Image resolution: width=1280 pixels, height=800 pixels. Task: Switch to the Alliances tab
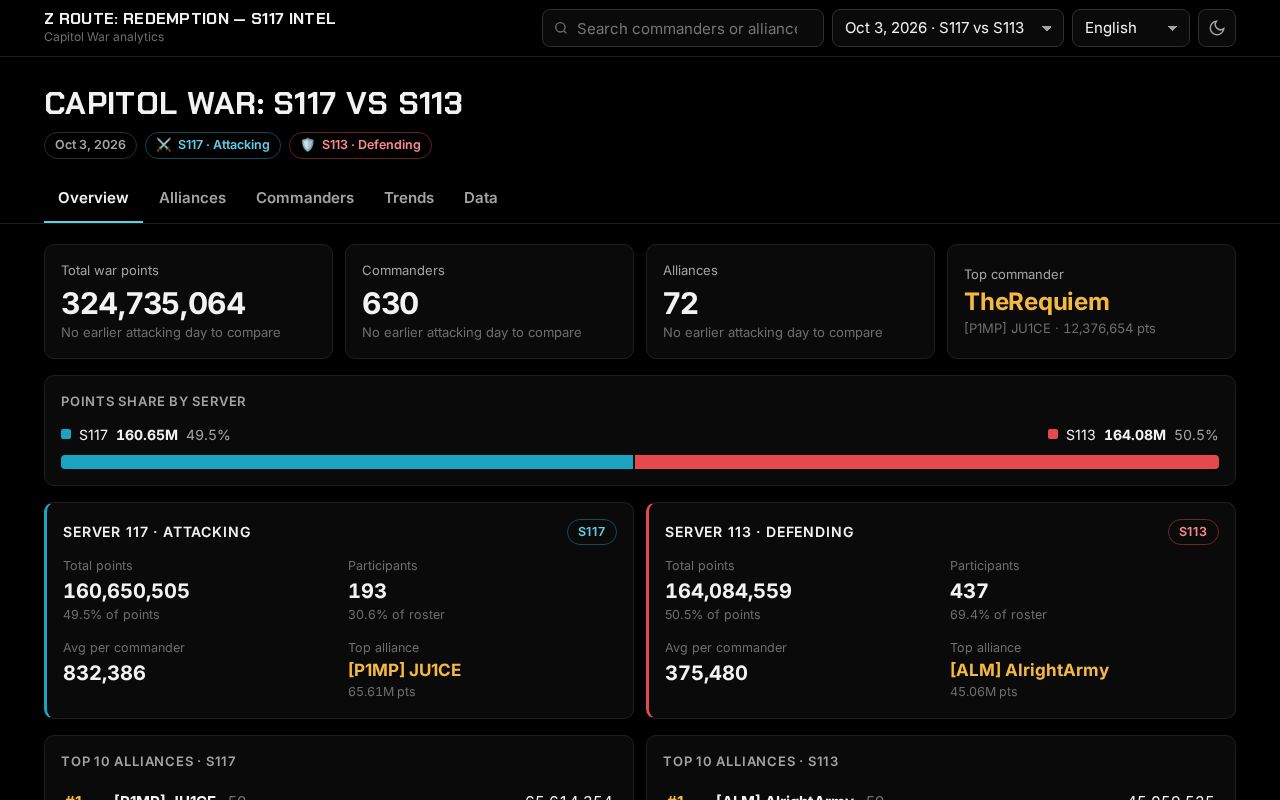click(x=192, y=198)
